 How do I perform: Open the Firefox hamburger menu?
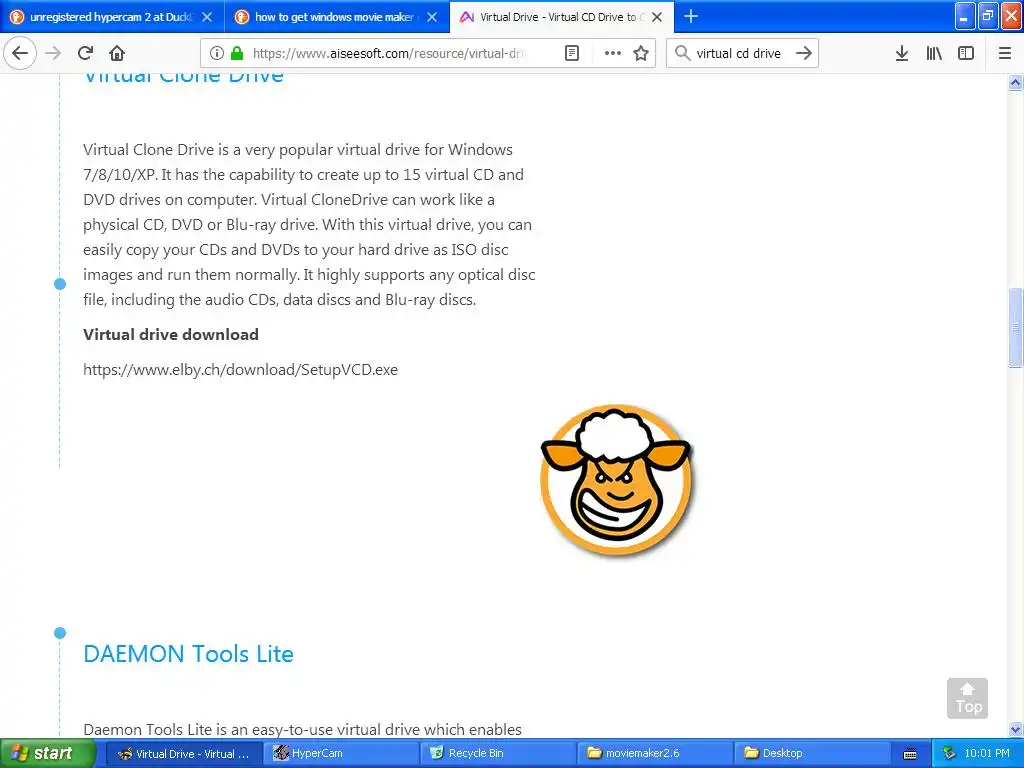click(1005, 53)
